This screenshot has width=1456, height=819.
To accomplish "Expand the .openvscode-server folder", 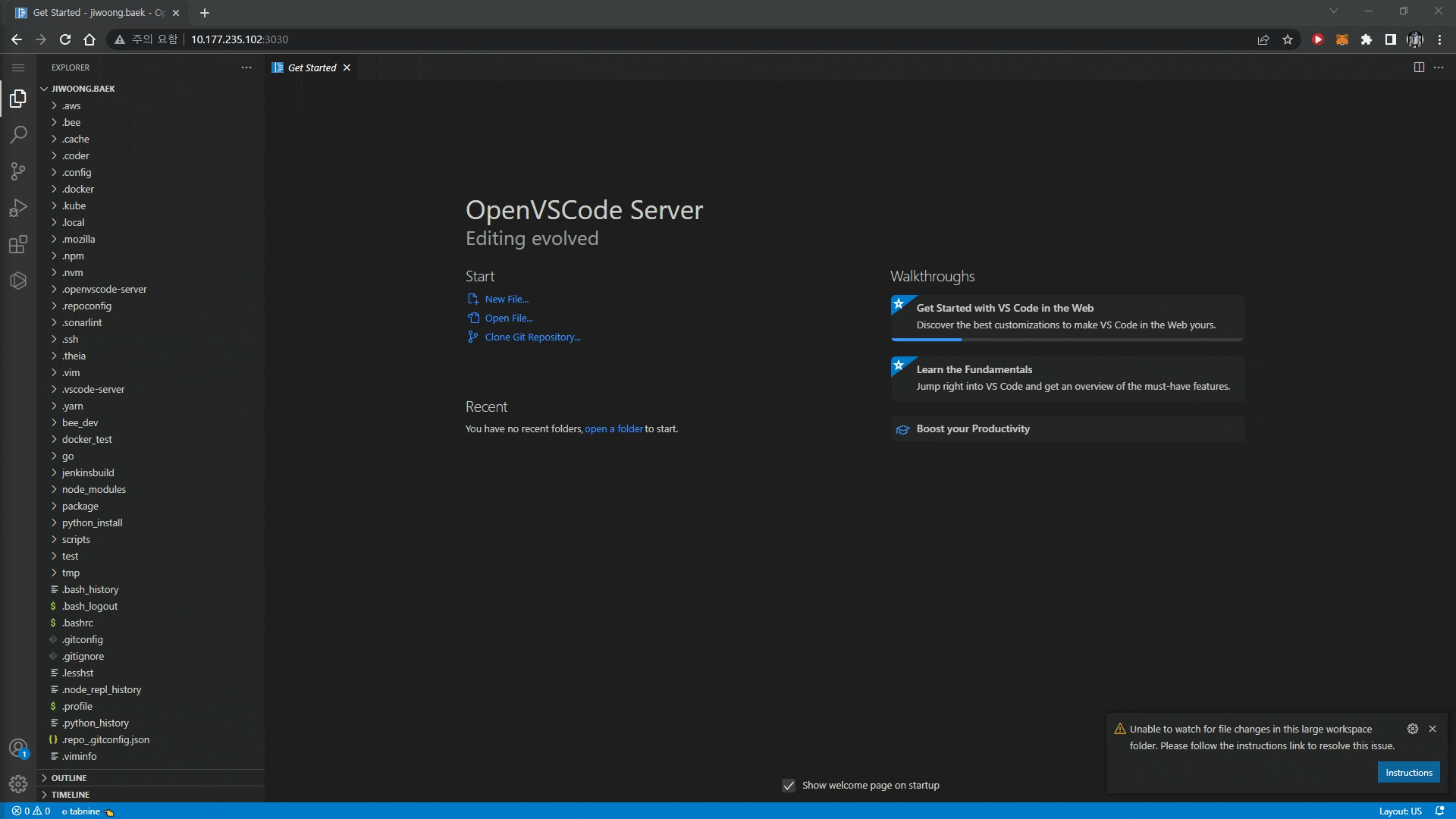I will (x=150, y=289).
